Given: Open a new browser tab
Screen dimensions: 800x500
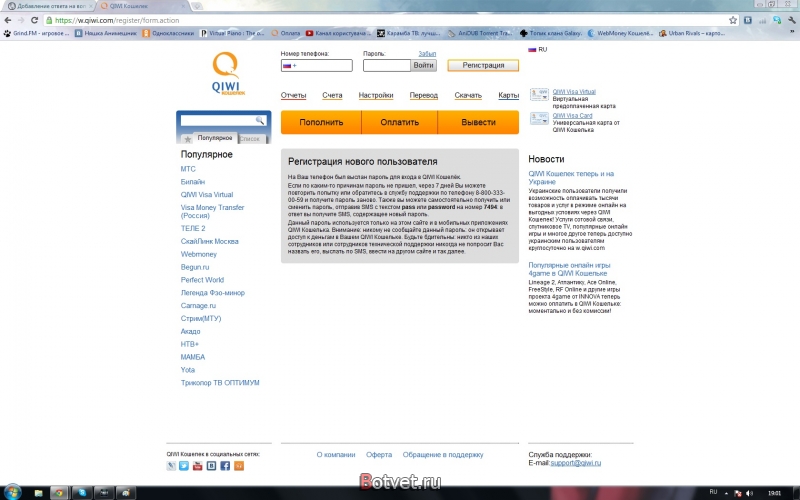Looking at the screenshot, I should pyautogui.click(x=197, y=6).
